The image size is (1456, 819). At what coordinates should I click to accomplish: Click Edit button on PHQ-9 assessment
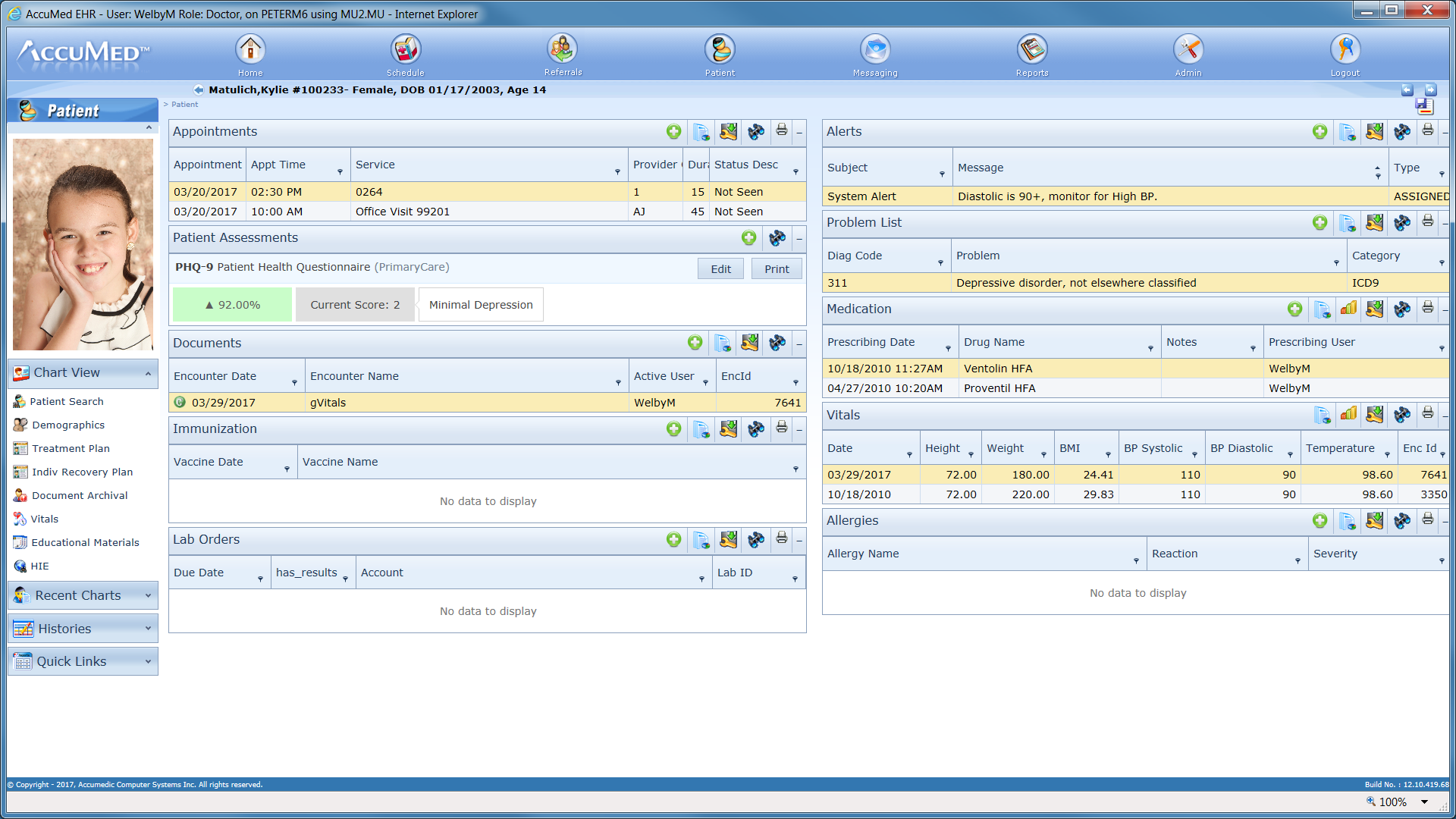coord(721,268)
